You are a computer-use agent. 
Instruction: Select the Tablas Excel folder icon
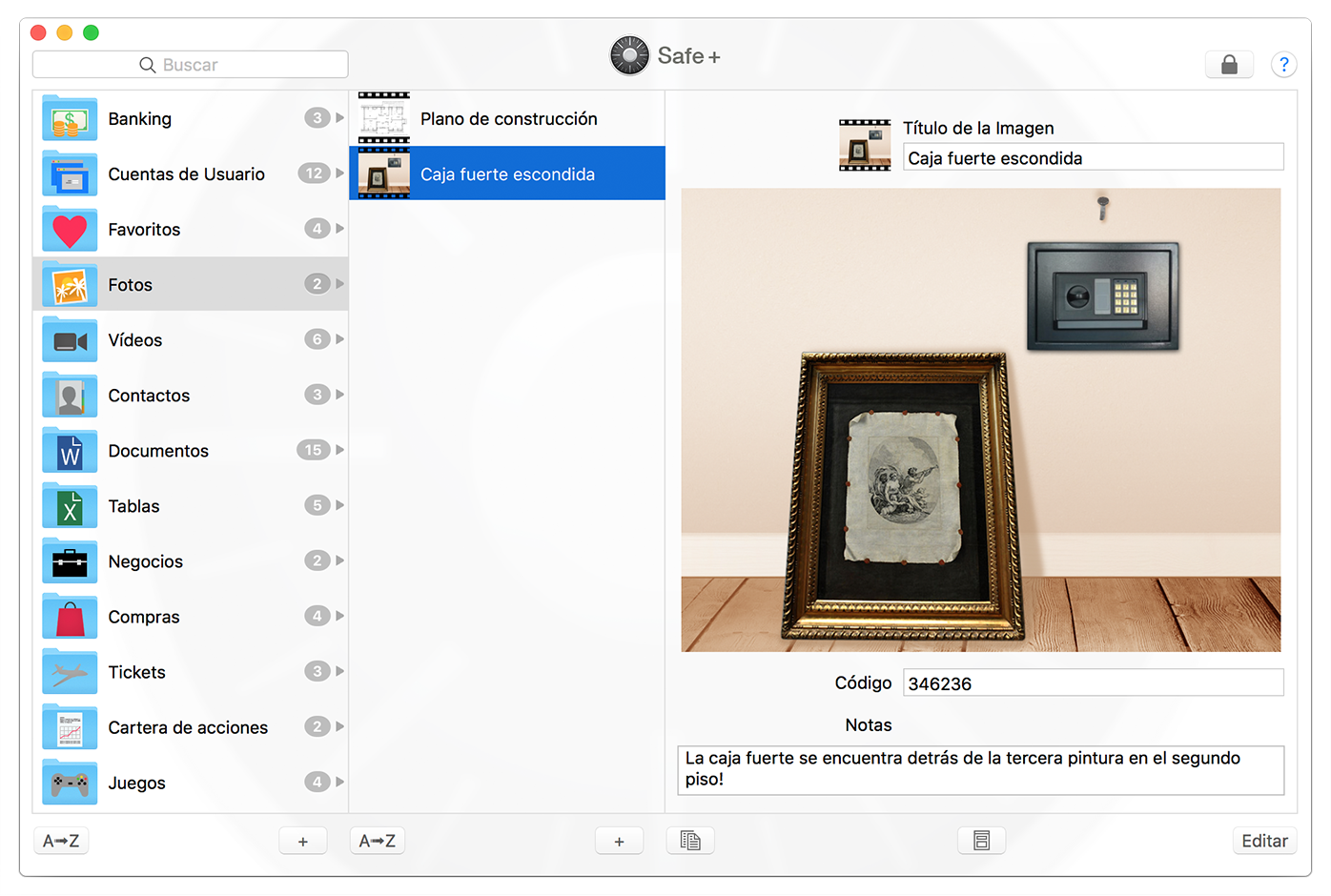70,505
